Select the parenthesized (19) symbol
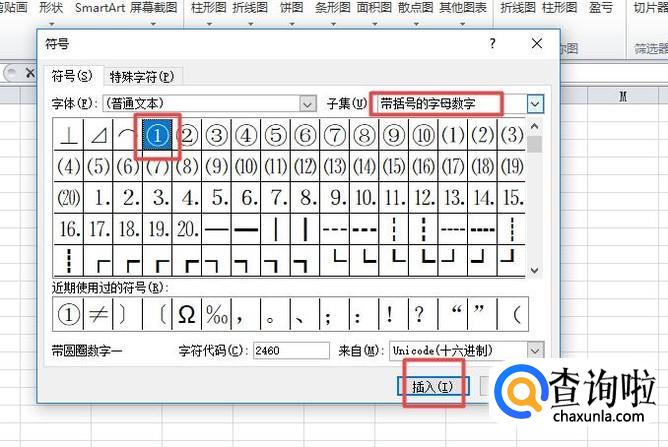668x447 pixels. coord(512,166)
